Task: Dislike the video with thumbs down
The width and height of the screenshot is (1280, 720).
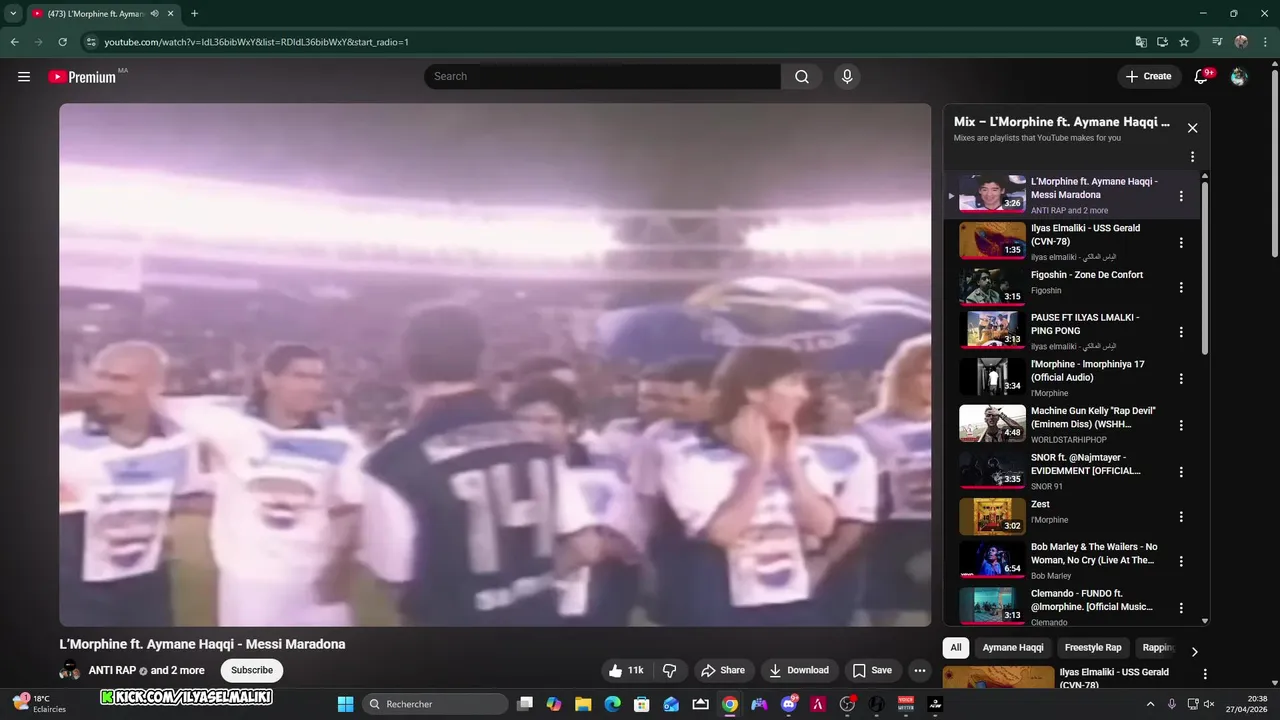Action: [x=670, y=670]
